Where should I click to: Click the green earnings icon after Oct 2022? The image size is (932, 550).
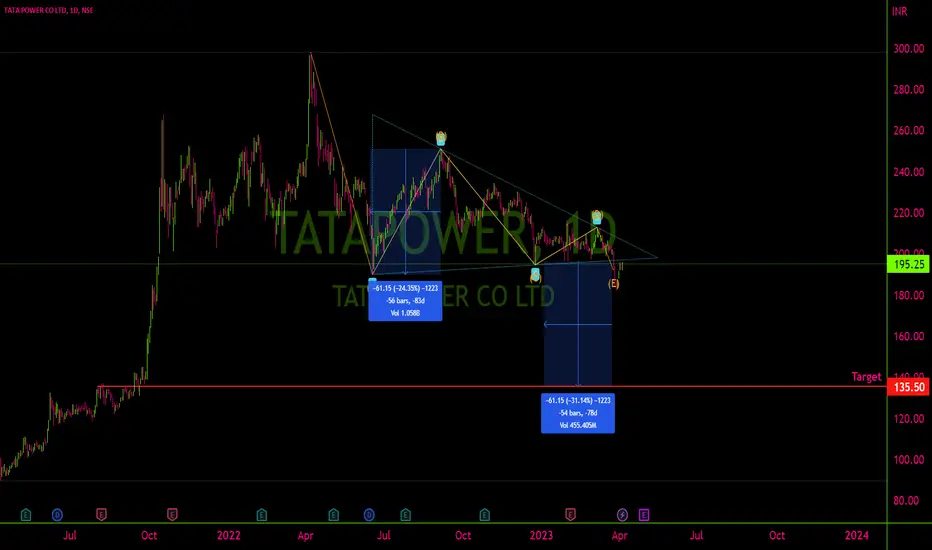(484, 514)
